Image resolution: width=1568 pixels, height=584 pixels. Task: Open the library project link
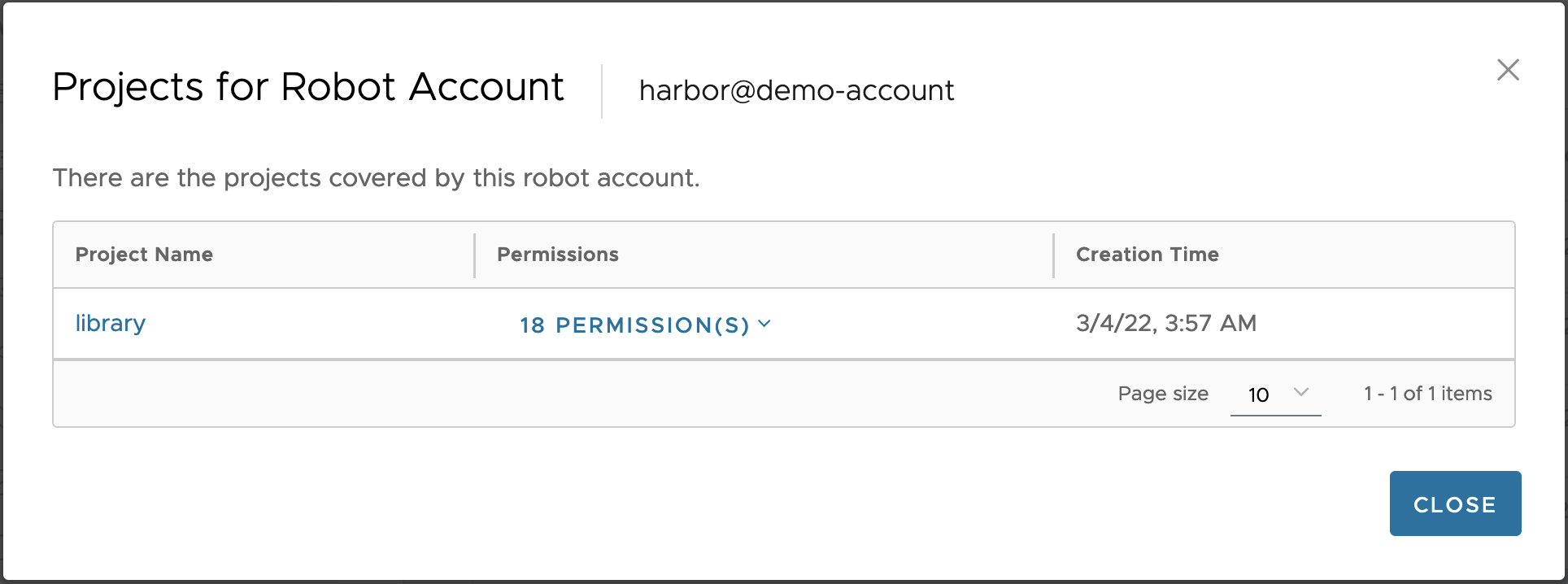coord(110,323)
